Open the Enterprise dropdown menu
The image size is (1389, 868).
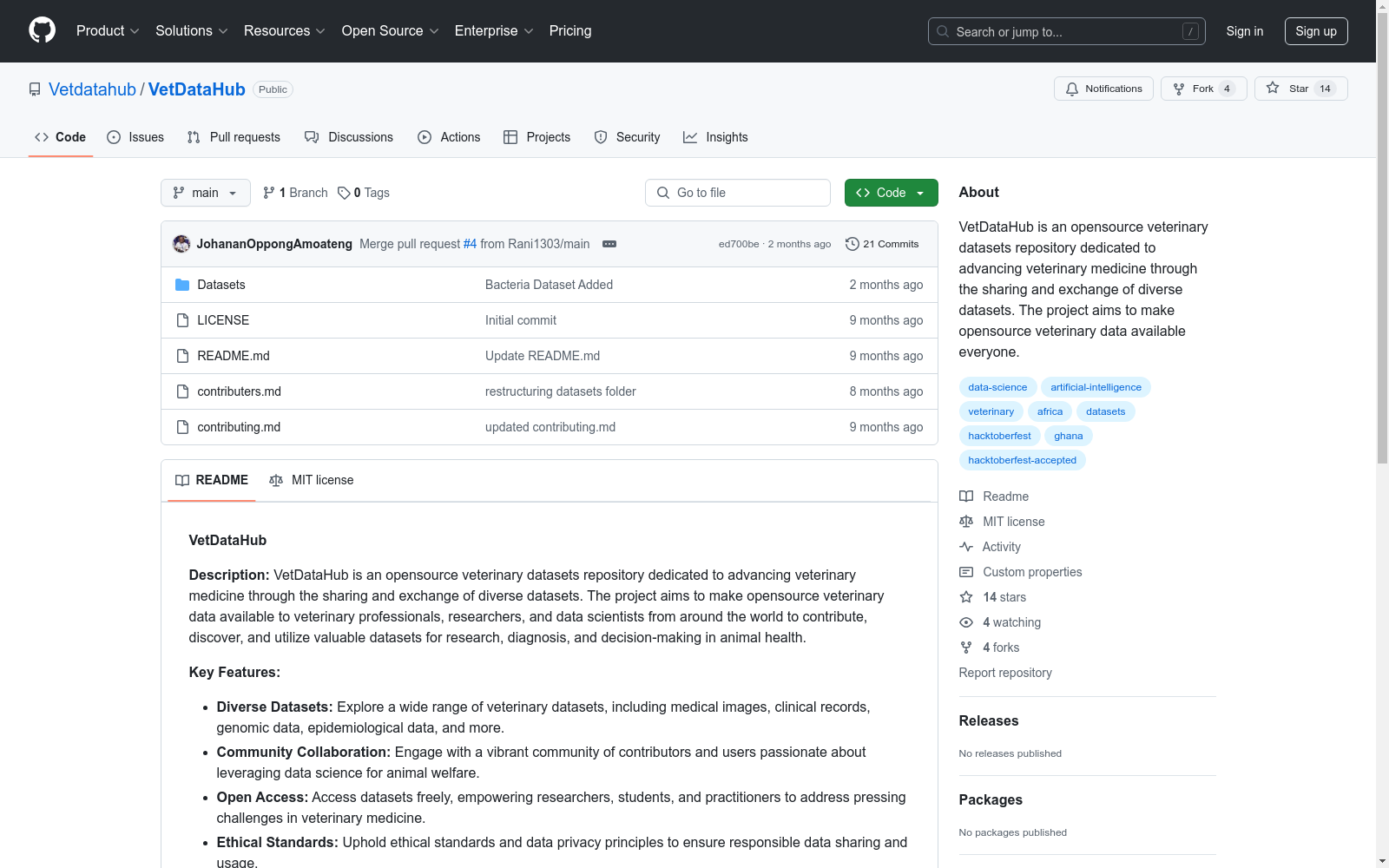click(x=494, y=31)
